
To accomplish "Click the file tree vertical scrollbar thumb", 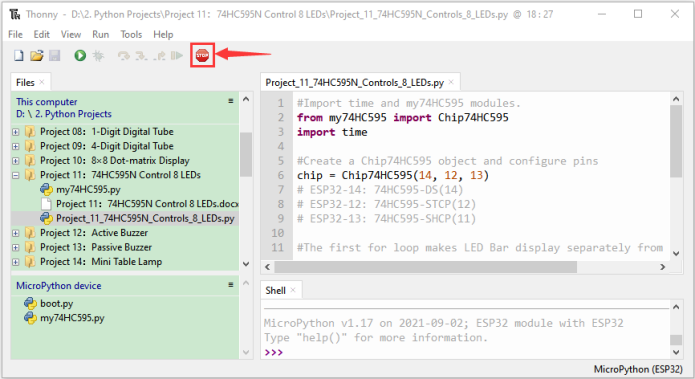I will pyautogui.click(x=246, y=154).
